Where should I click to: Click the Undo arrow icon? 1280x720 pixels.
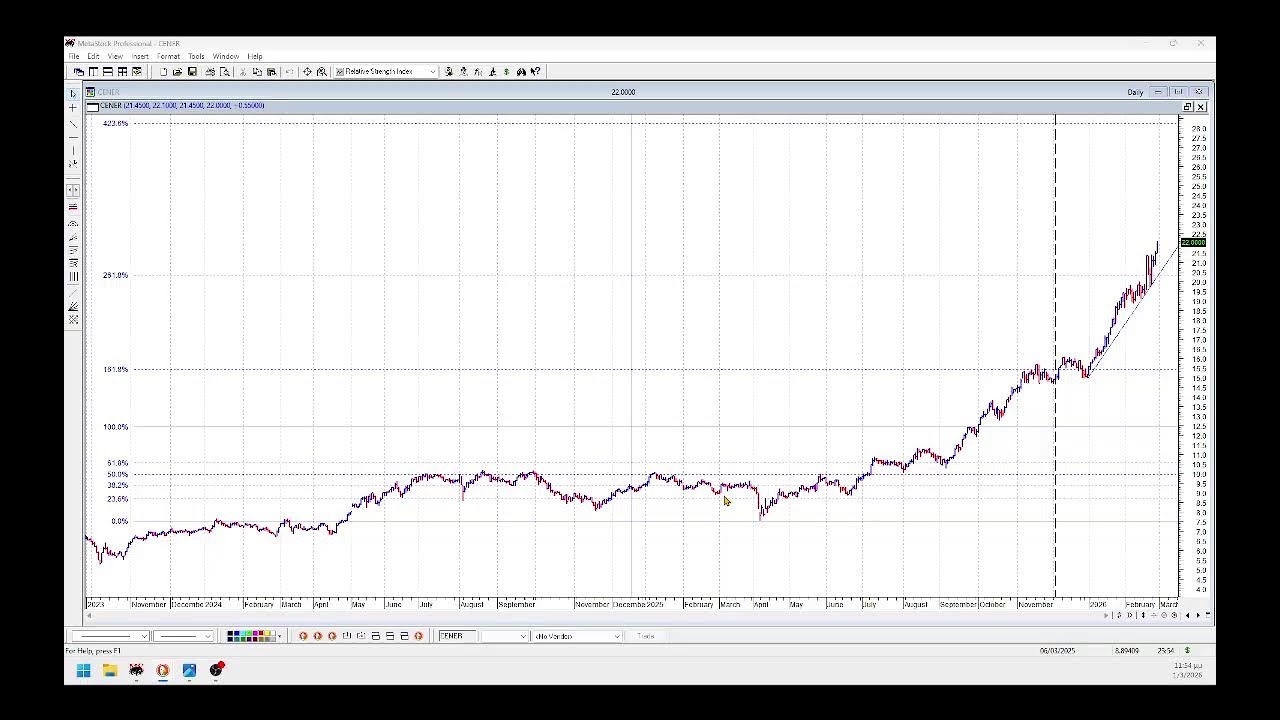(289, 72)
